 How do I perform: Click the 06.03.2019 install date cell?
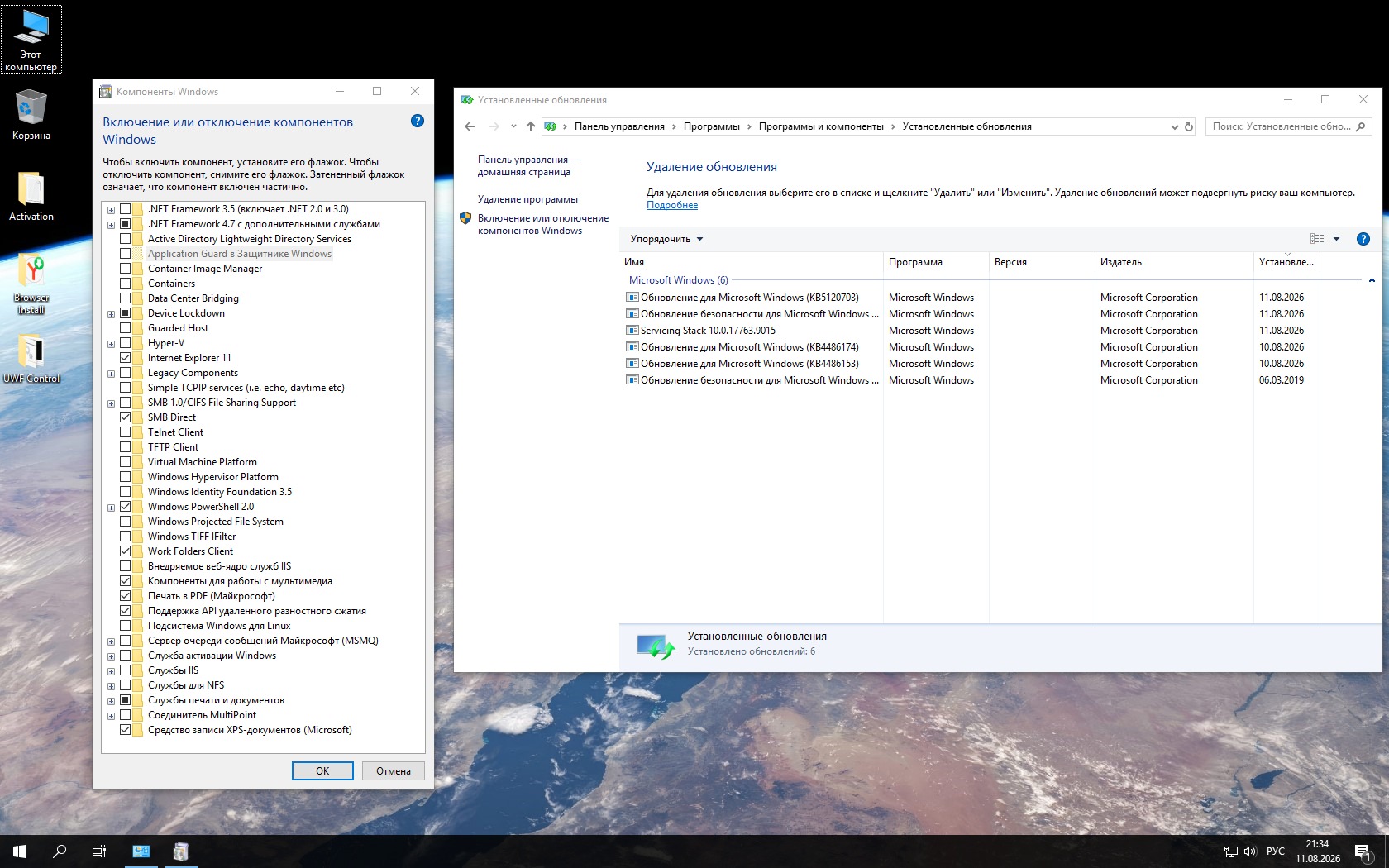pyautogui.click(x=1282, y=380)
